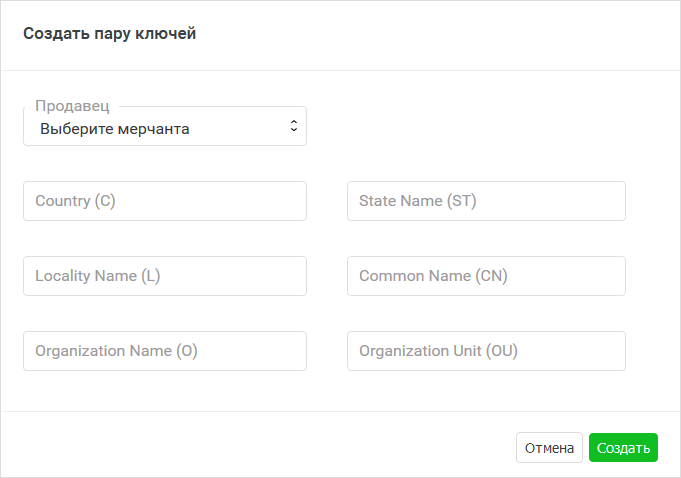Expand the merchant selection list
This screenshot has width=681, height=478.
coord(164,128)
